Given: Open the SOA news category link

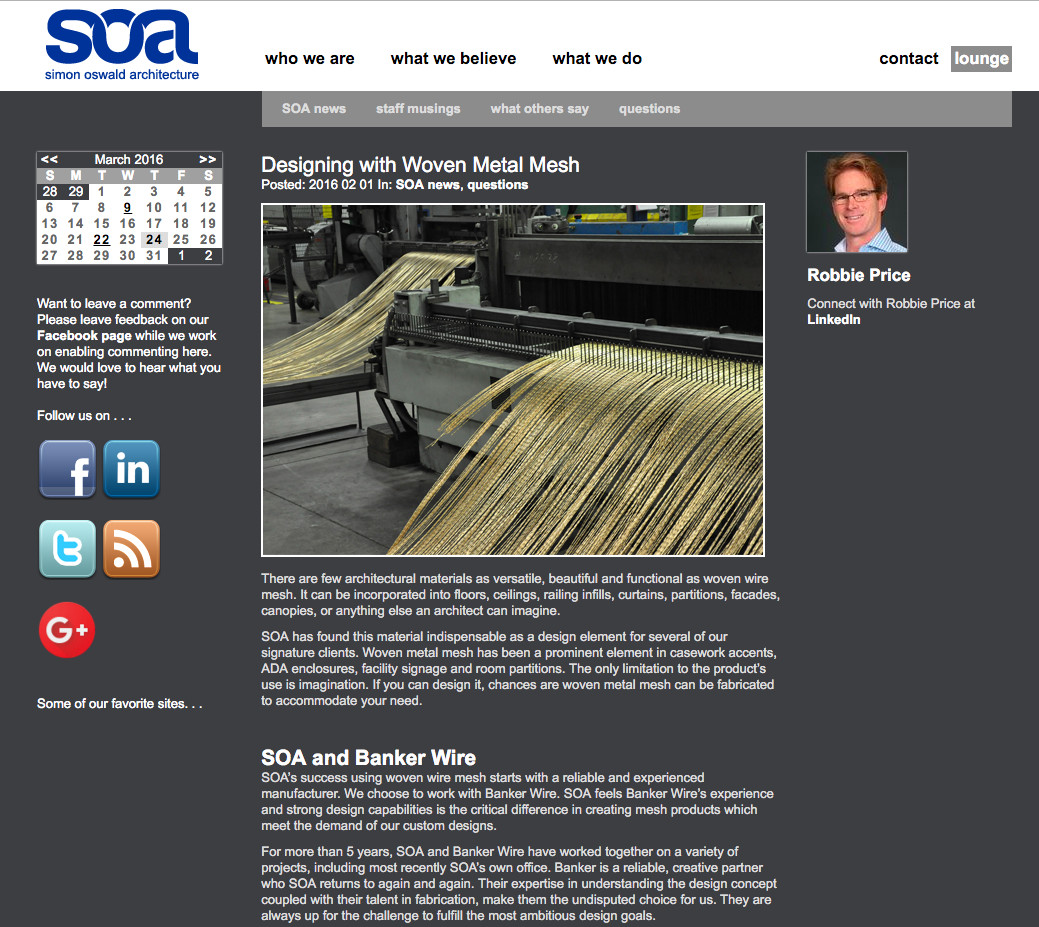Looking at the screenshot, I should 314,108.
